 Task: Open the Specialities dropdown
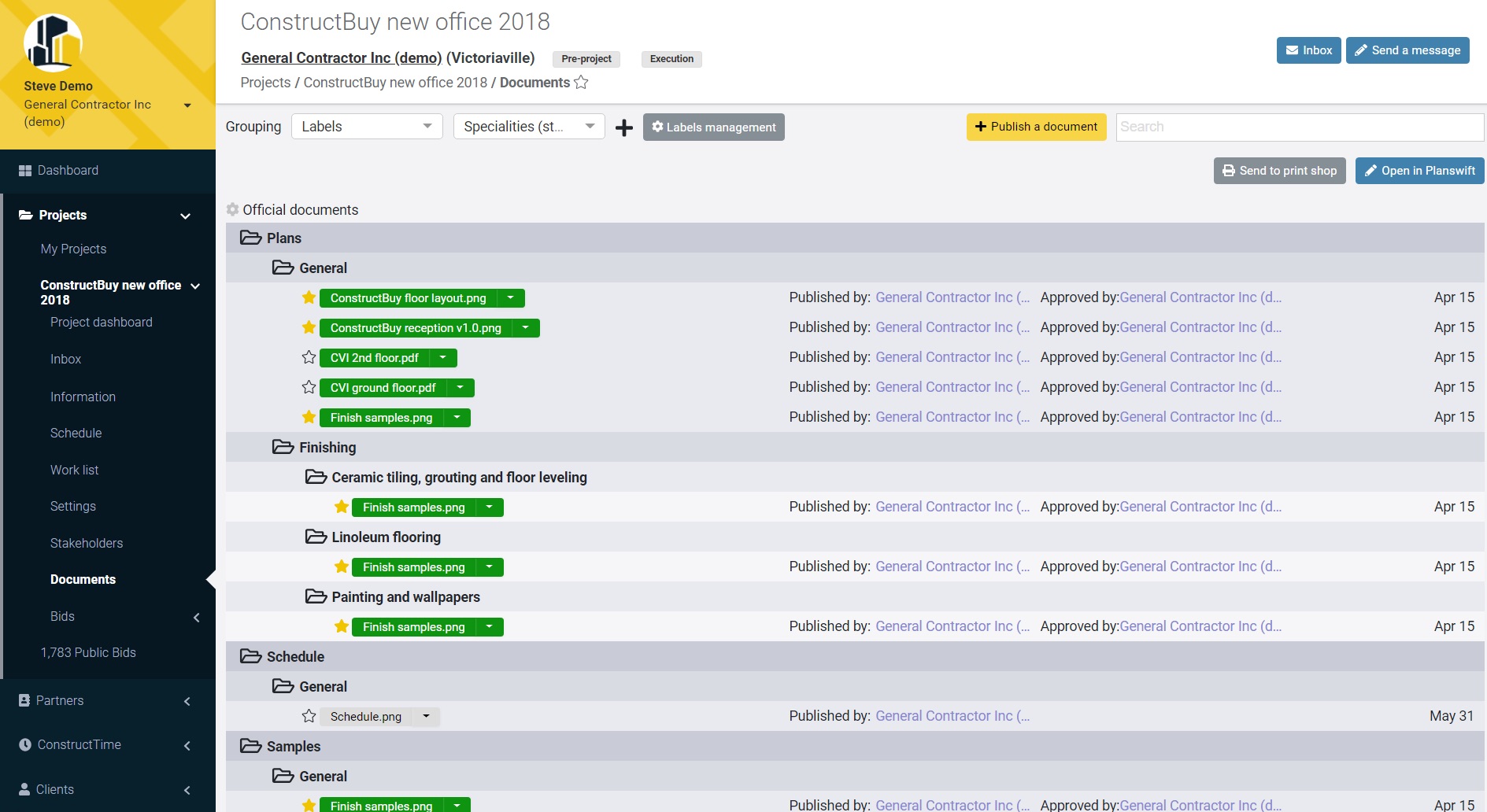pos(529,127)
